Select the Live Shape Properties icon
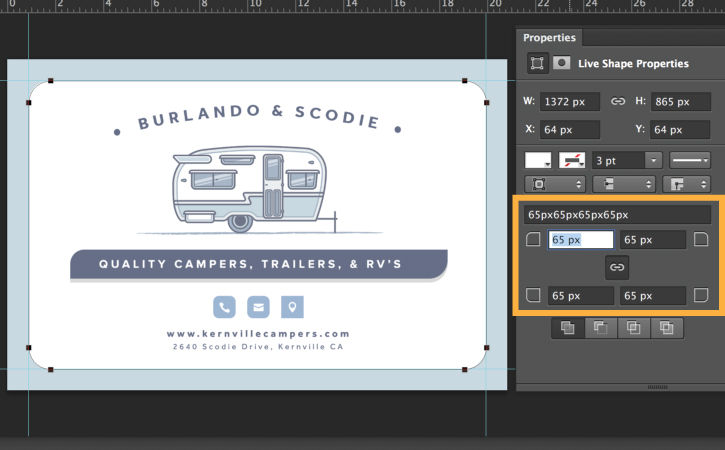725x450 pixels. click(x=538, y=63)
